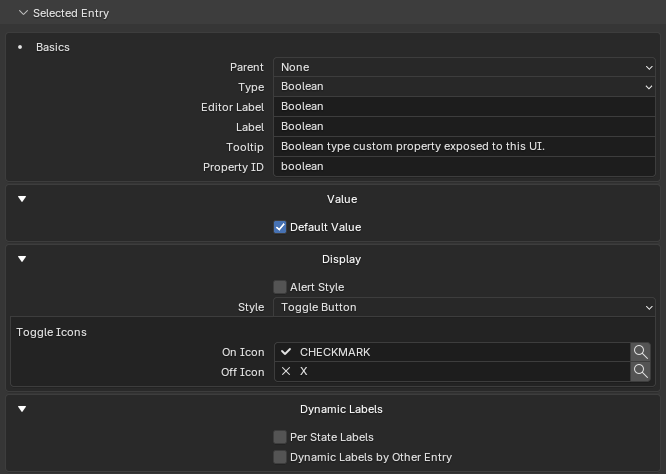This screenshot has height=474, width=666.
Task: Open icon search for On Icon
Action: coord(641,352)
